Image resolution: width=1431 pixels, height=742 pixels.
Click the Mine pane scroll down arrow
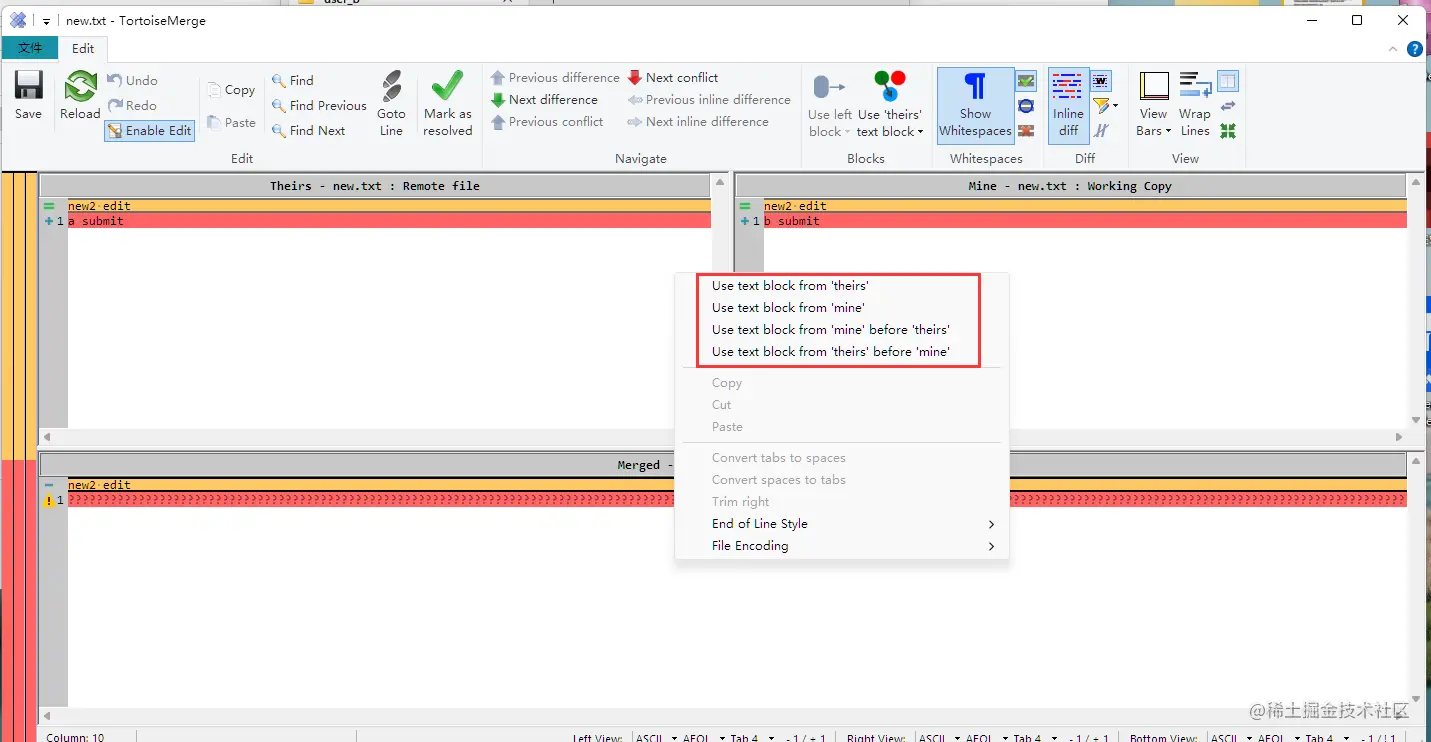click(x=1416, y=420)
